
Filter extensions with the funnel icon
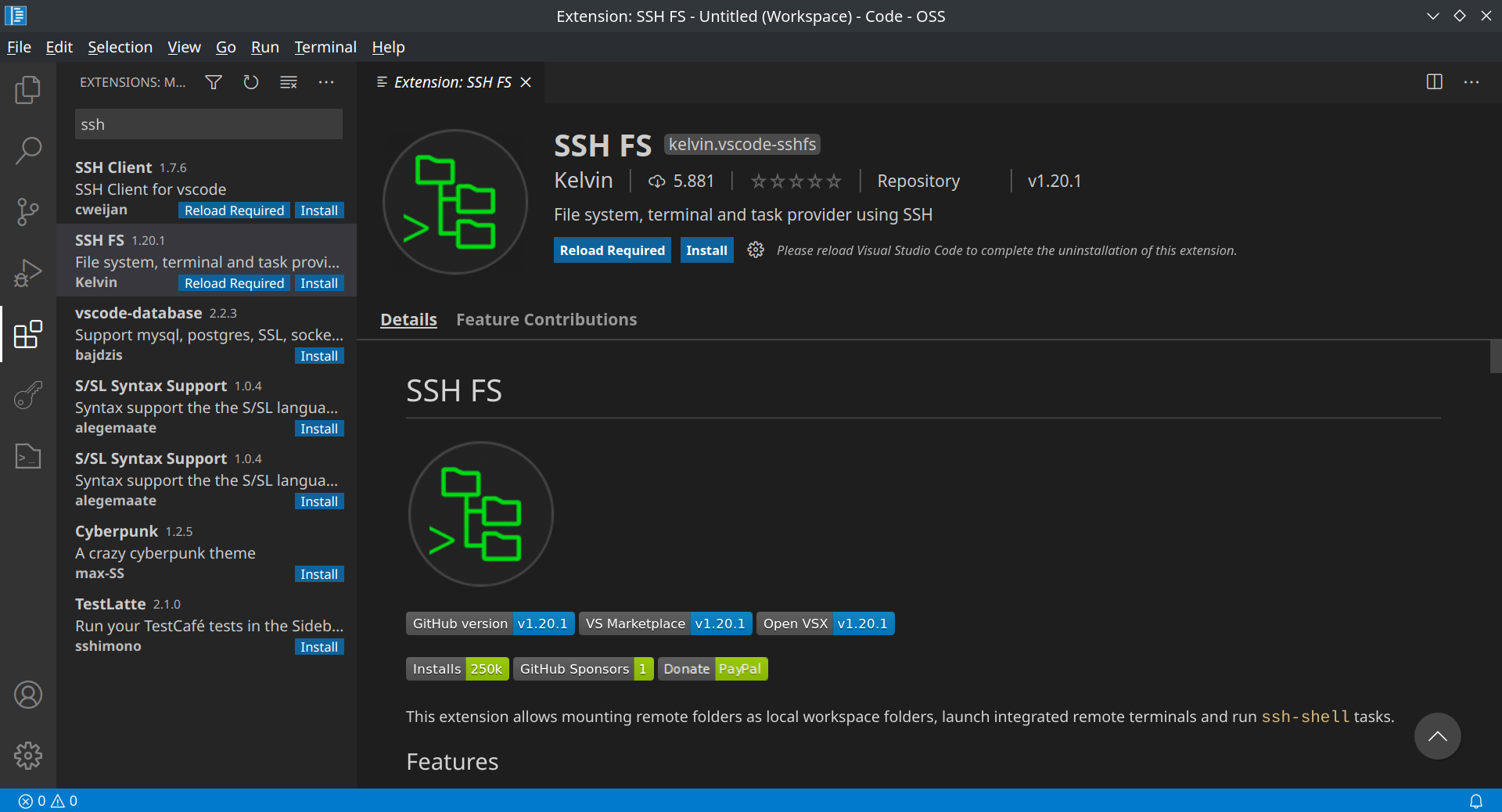point(214,82)
